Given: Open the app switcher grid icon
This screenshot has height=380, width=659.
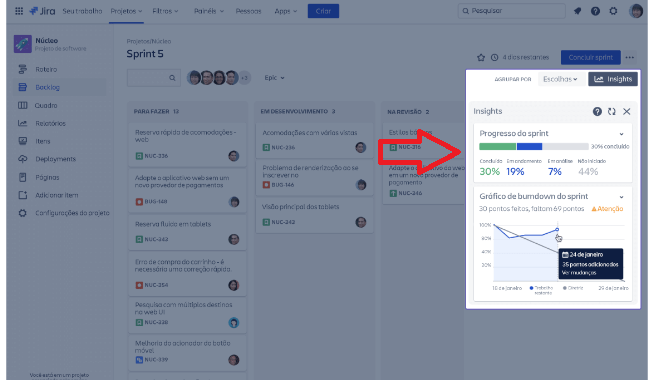Looking at the screenshot, I should coord(19,11).
